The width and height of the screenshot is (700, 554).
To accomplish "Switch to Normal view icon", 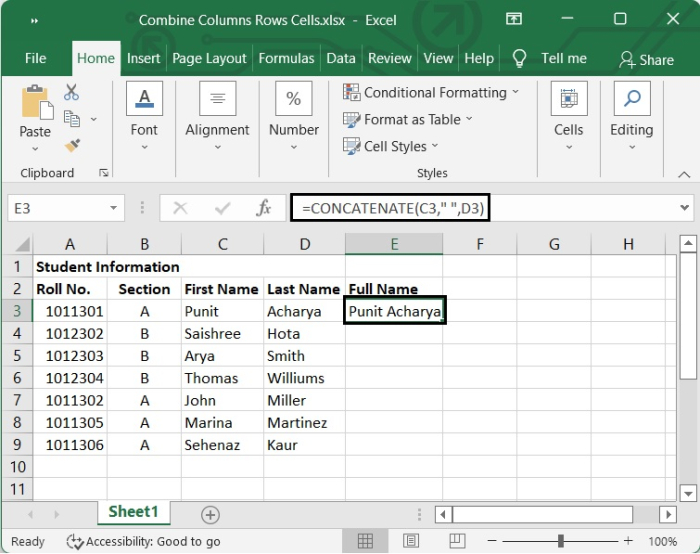I will (x=365, y=541).
